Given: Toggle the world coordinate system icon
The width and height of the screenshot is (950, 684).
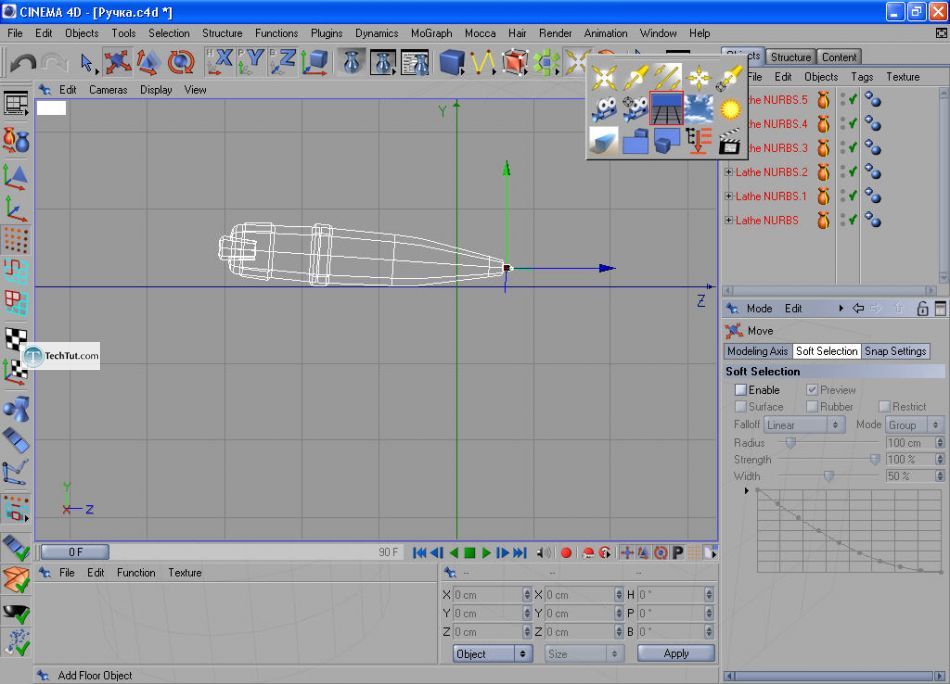Looking at the screenshot, I should [314, 62].
